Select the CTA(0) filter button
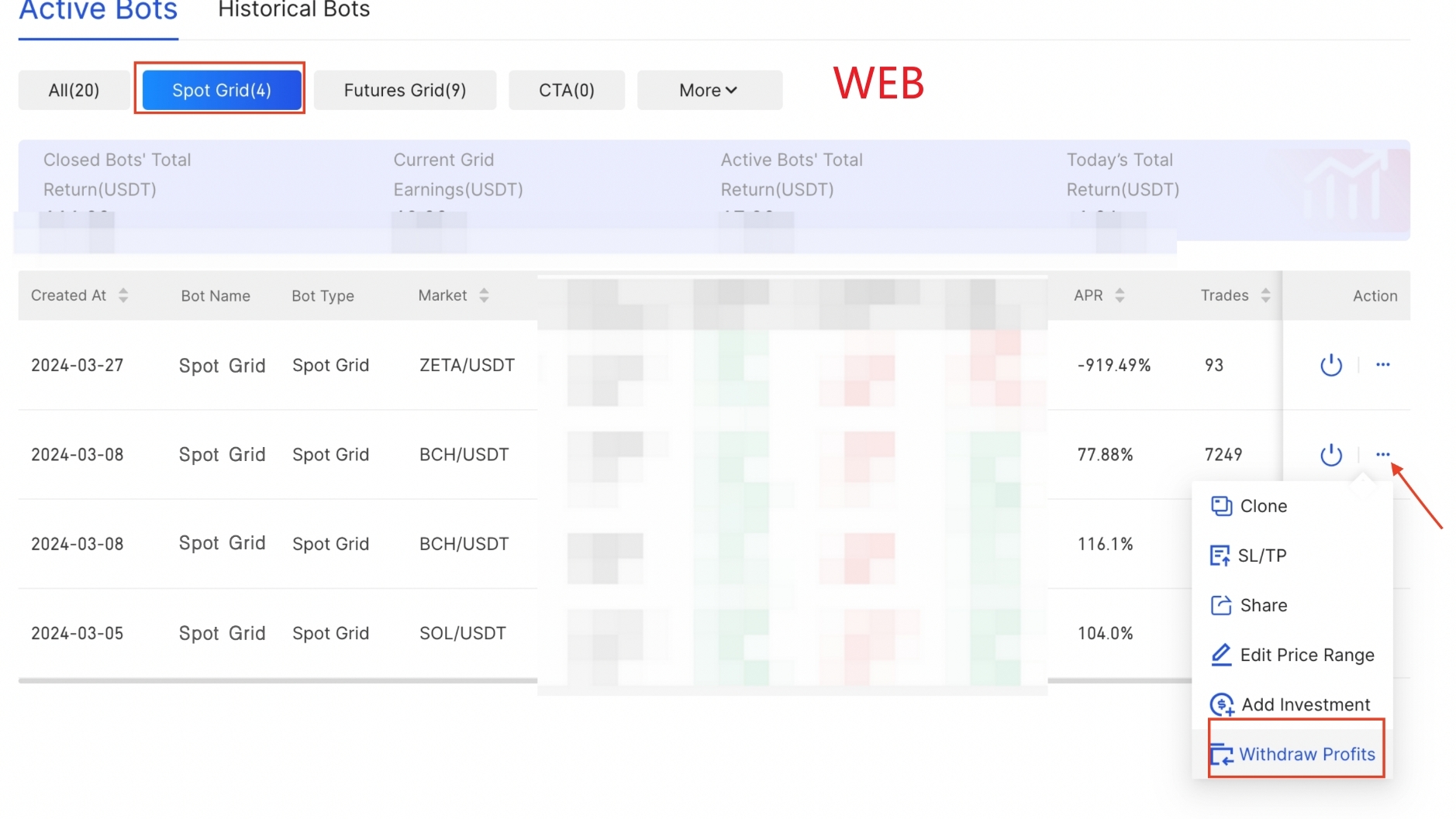The height and width of the screenshot is (819, 1456). (566, 91)
